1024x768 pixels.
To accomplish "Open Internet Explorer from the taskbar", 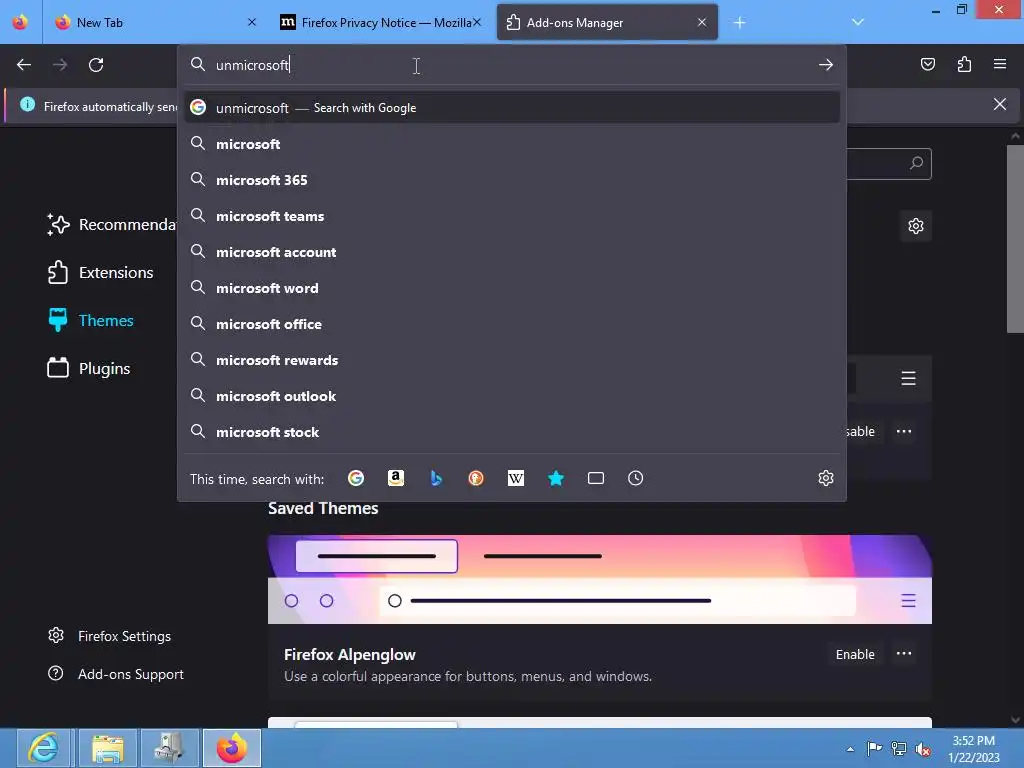I will click(44, 748).
